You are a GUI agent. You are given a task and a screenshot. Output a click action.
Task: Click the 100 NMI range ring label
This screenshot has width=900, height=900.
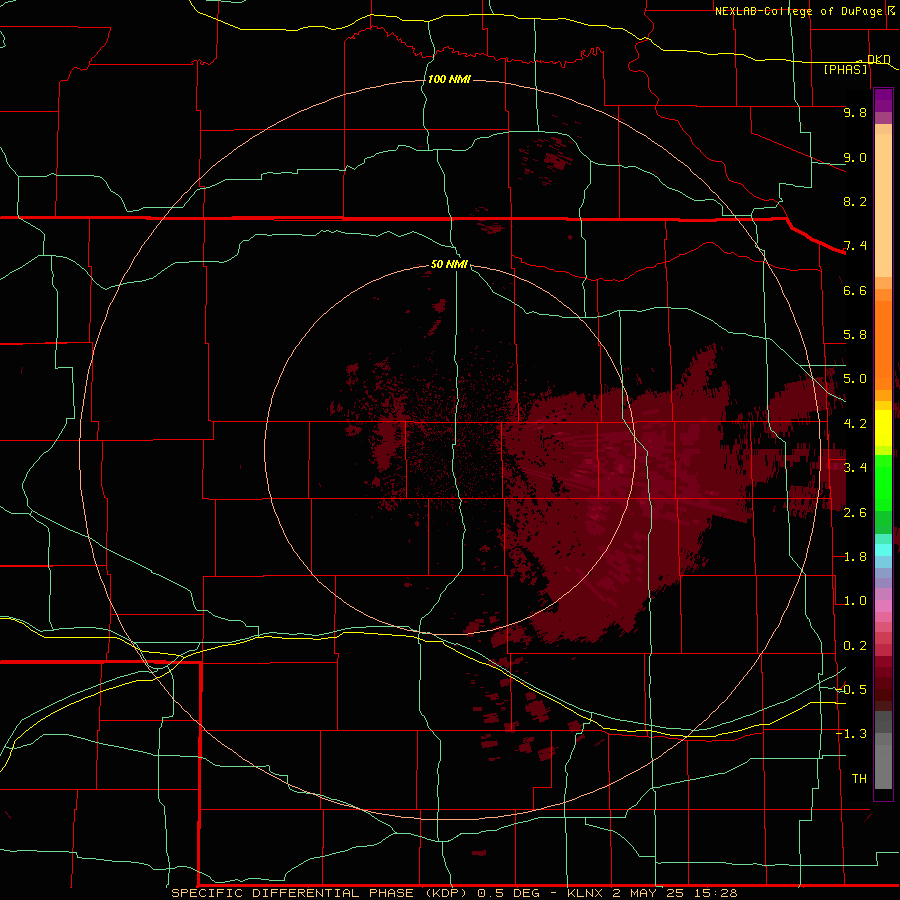pos(449,79)
